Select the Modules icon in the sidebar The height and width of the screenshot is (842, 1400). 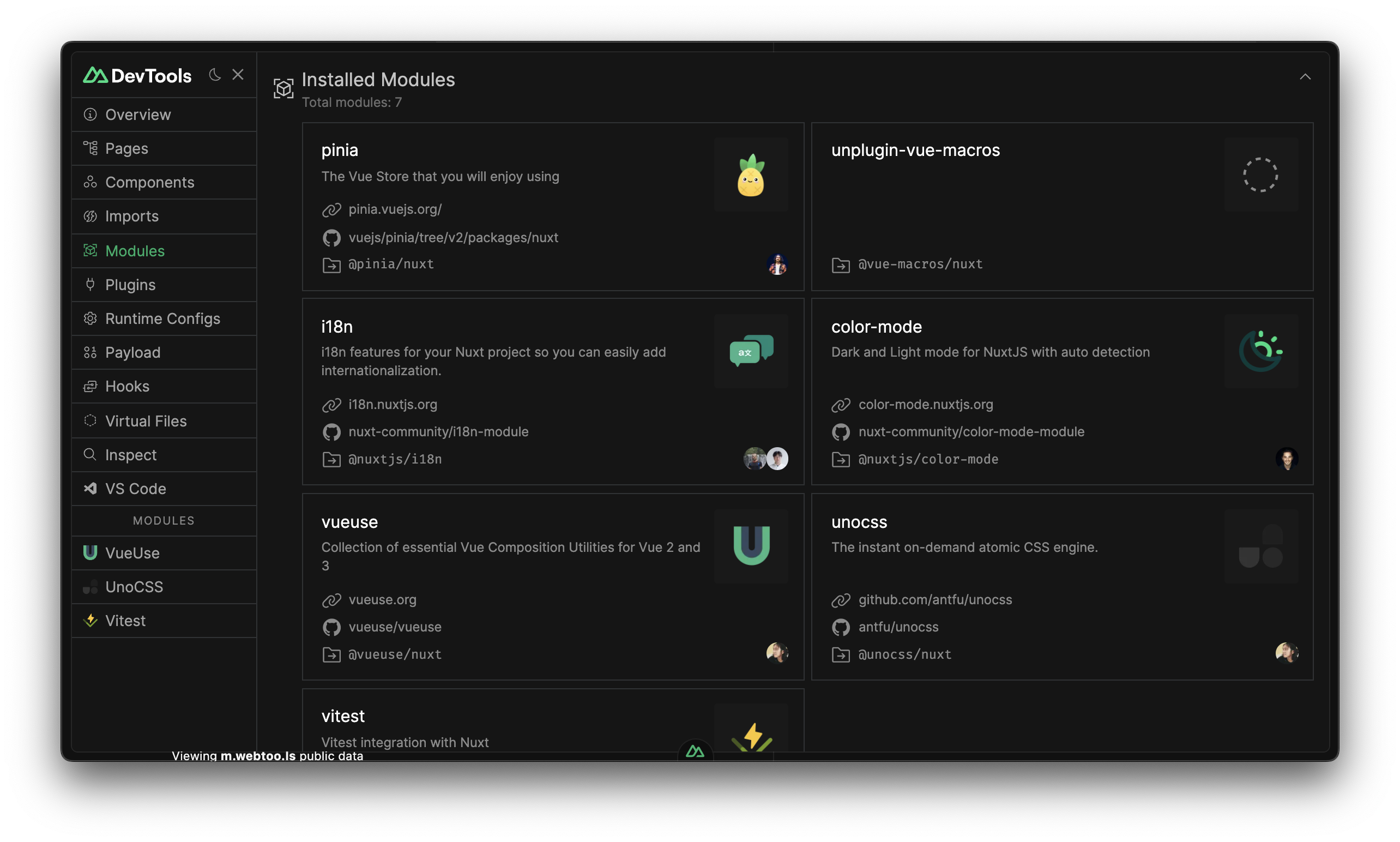click(90, 250)
